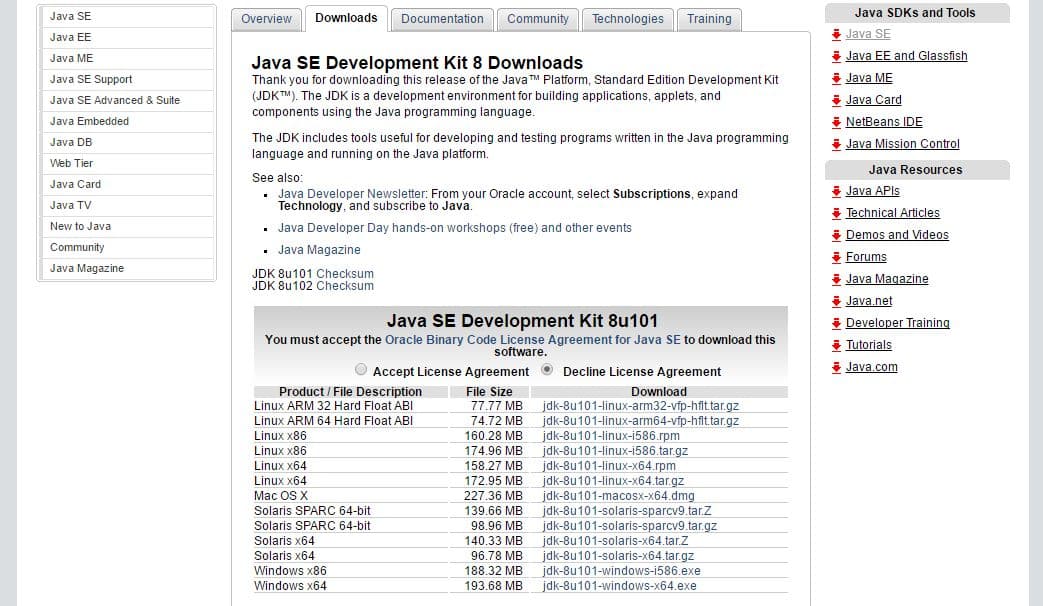This screenshot has height=606, width=1043.
Task: Open Oracle Binary Code License Agreement link
Action: 533,340
